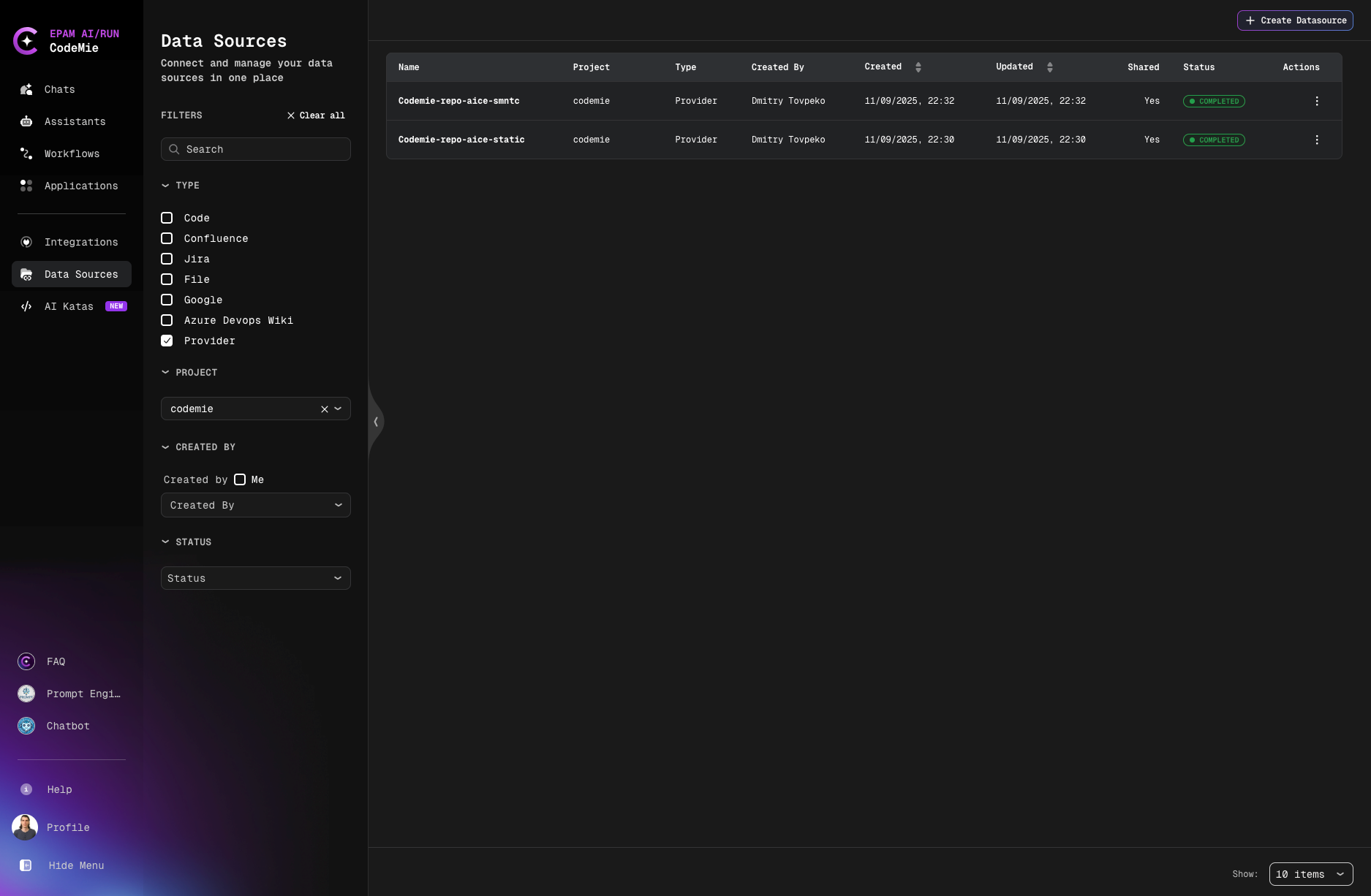This screenshot has width=1371, height=896.
Task: Click the sort arrows on Created column
Action: 918,67
